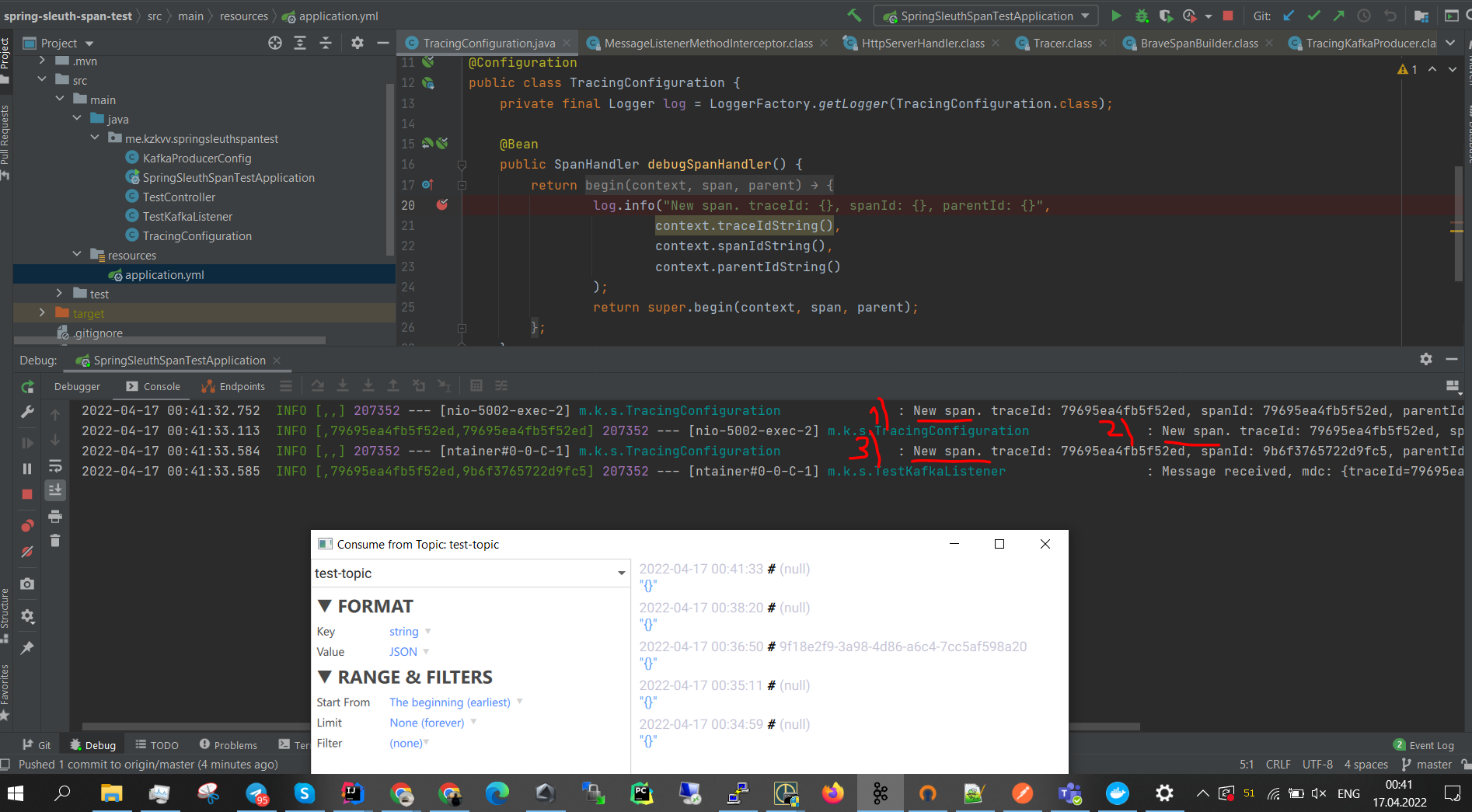Image resolution: width=1472 pixels, height=812 pixels.
Task: Open the Git tool window button
Action: tap(37, 745)
